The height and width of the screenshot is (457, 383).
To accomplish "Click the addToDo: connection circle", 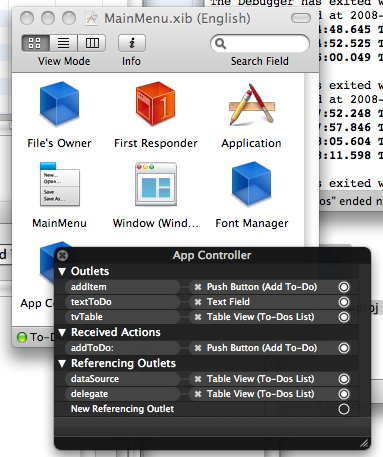I will click(x=344, y=348).
